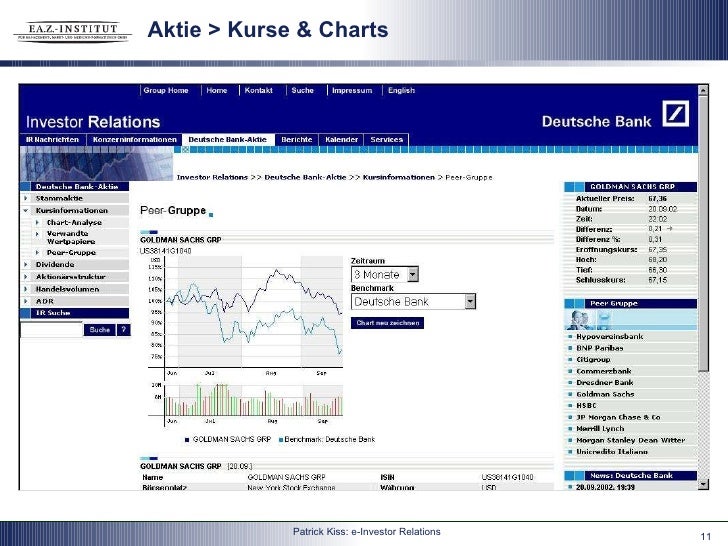Click browser scrollbar up arrow
The width and height of the screenshot is (728, 546).
(x=703, y=90)
